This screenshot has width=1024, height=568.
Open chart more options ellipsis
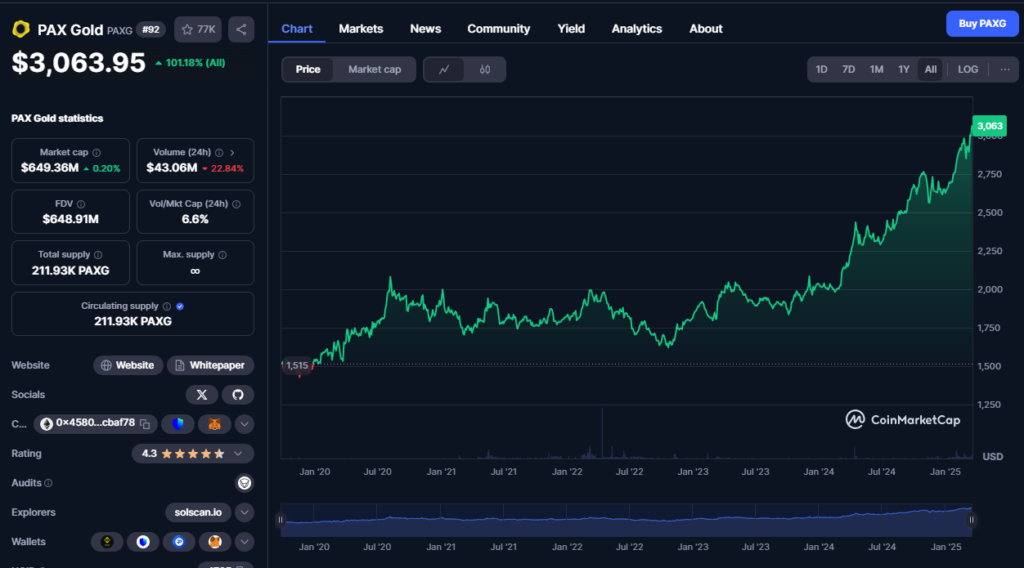pyautogui.click(x=1005, y=69)
